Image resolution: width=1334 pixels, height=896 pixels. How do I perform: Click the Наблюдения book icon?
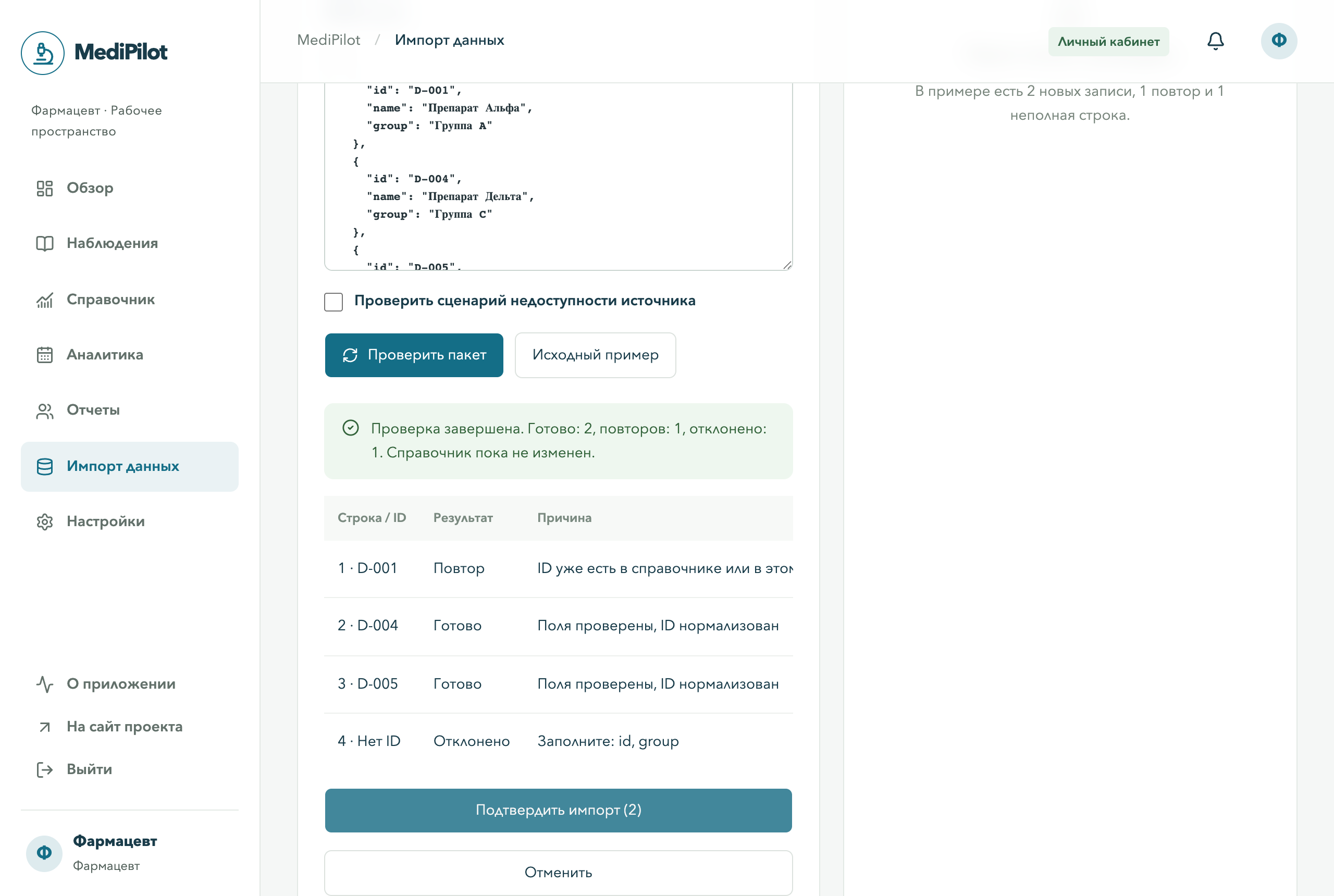tap(45, 243)
